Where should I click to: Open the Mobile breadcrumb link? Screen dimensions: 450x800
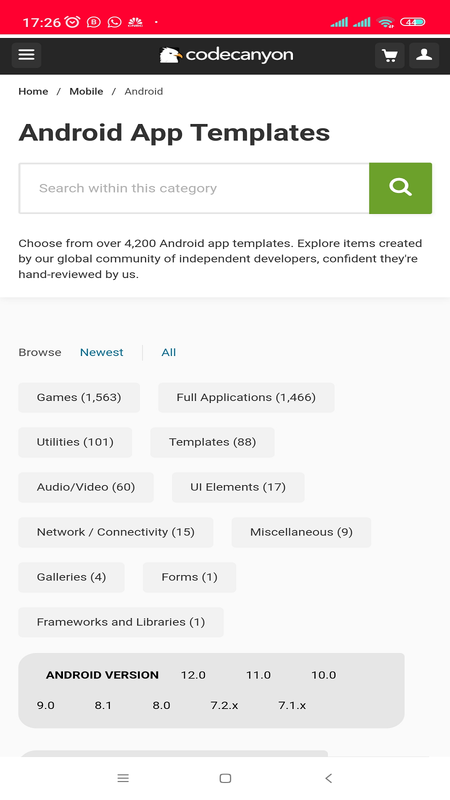pos(86,91)
